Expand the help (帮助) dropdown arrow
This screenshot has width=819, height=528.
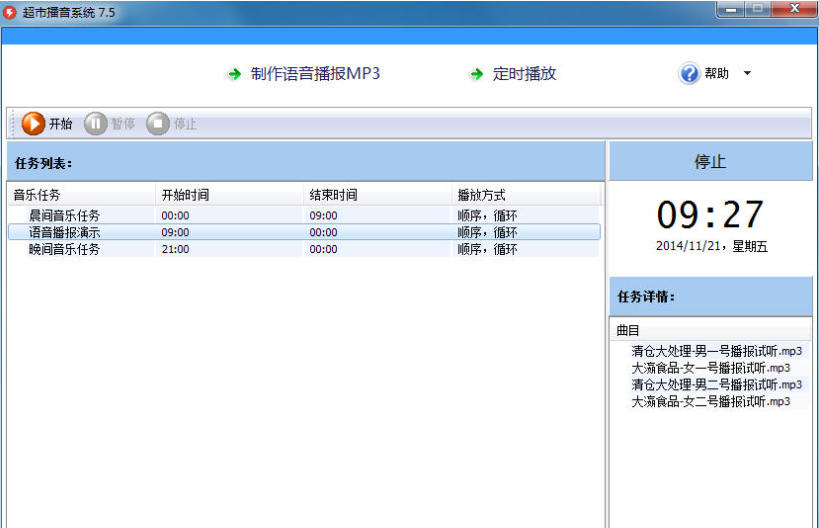coord(747,73)
